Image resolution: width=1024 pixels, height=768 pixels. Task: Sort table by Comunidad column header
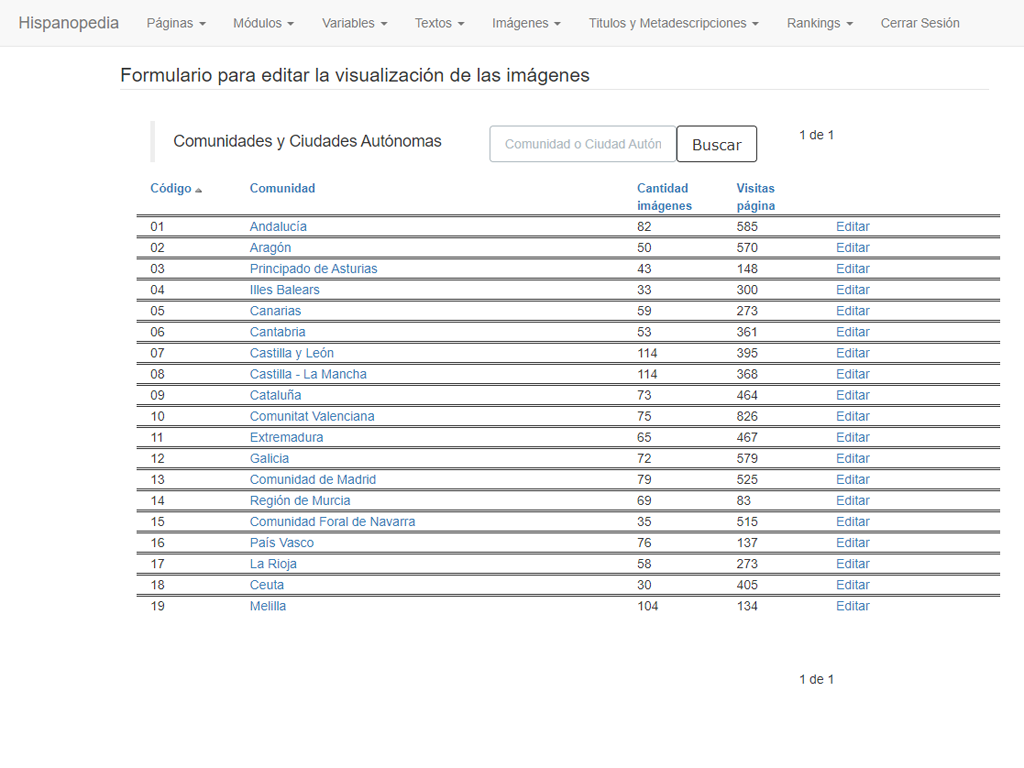click(282, 188)
